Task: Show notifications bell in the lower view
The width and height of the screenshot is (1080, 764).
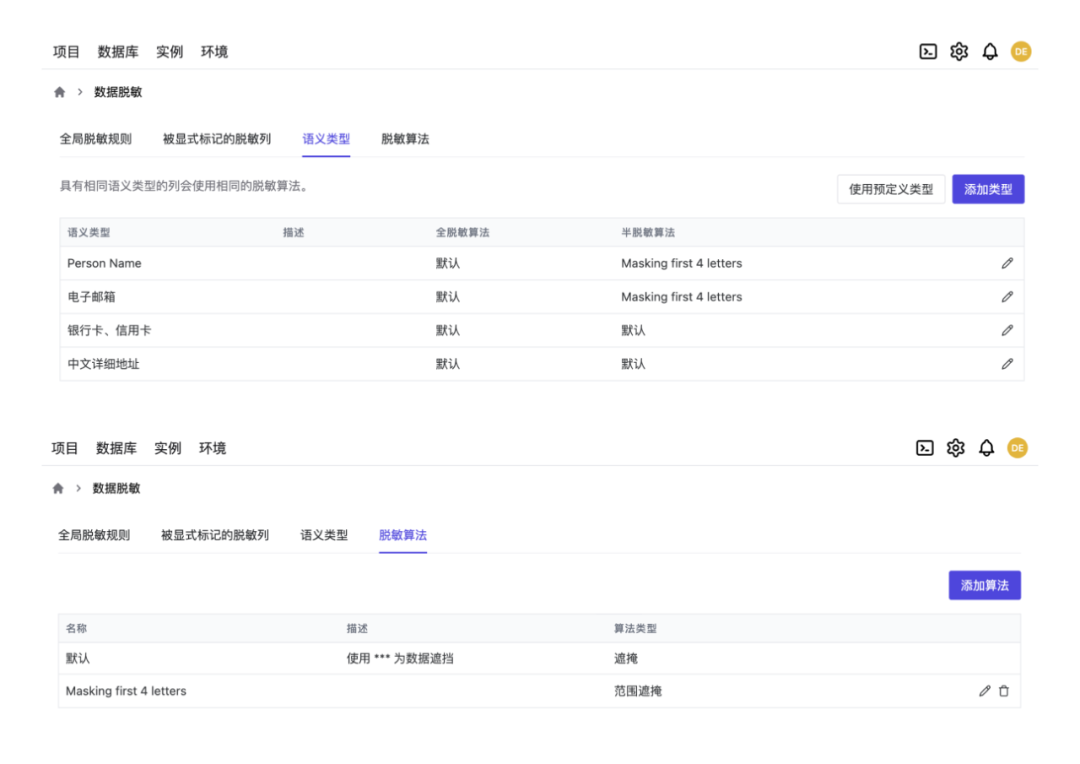Action: [986, 448]
